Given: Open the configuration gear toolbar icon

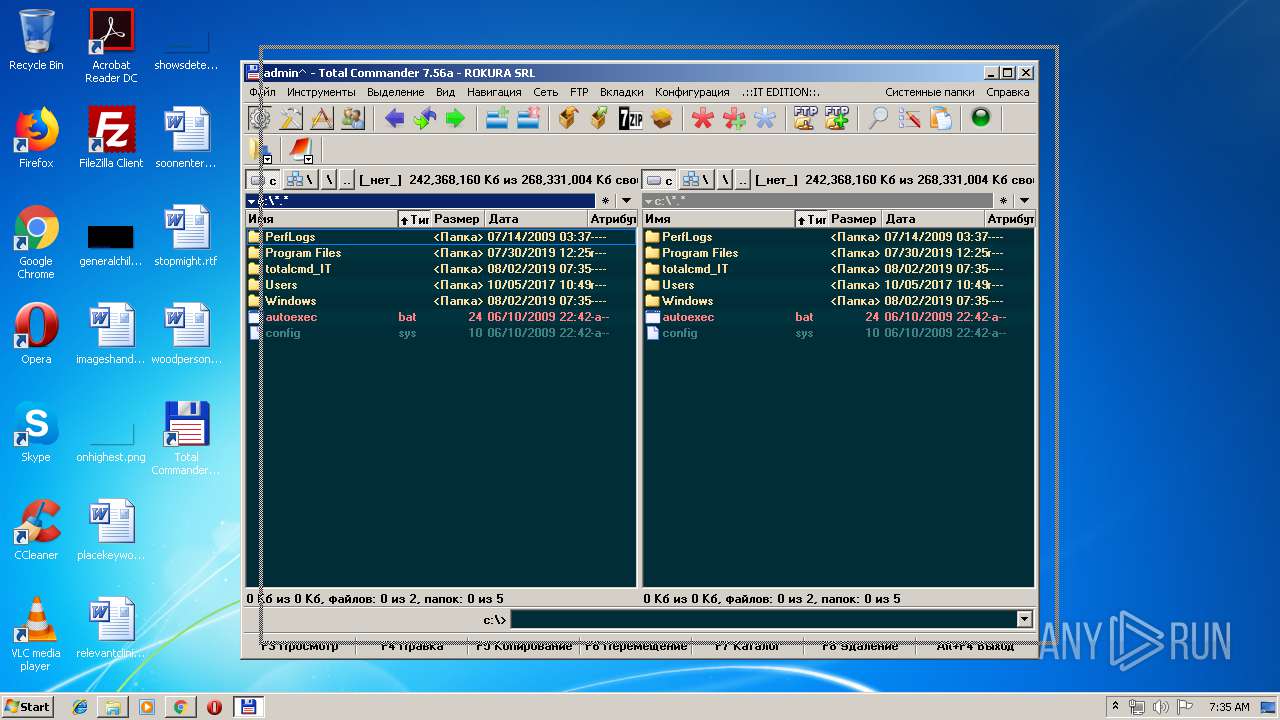Looking at the screenshot, I should pyautogui.click(x=260, y=118).
